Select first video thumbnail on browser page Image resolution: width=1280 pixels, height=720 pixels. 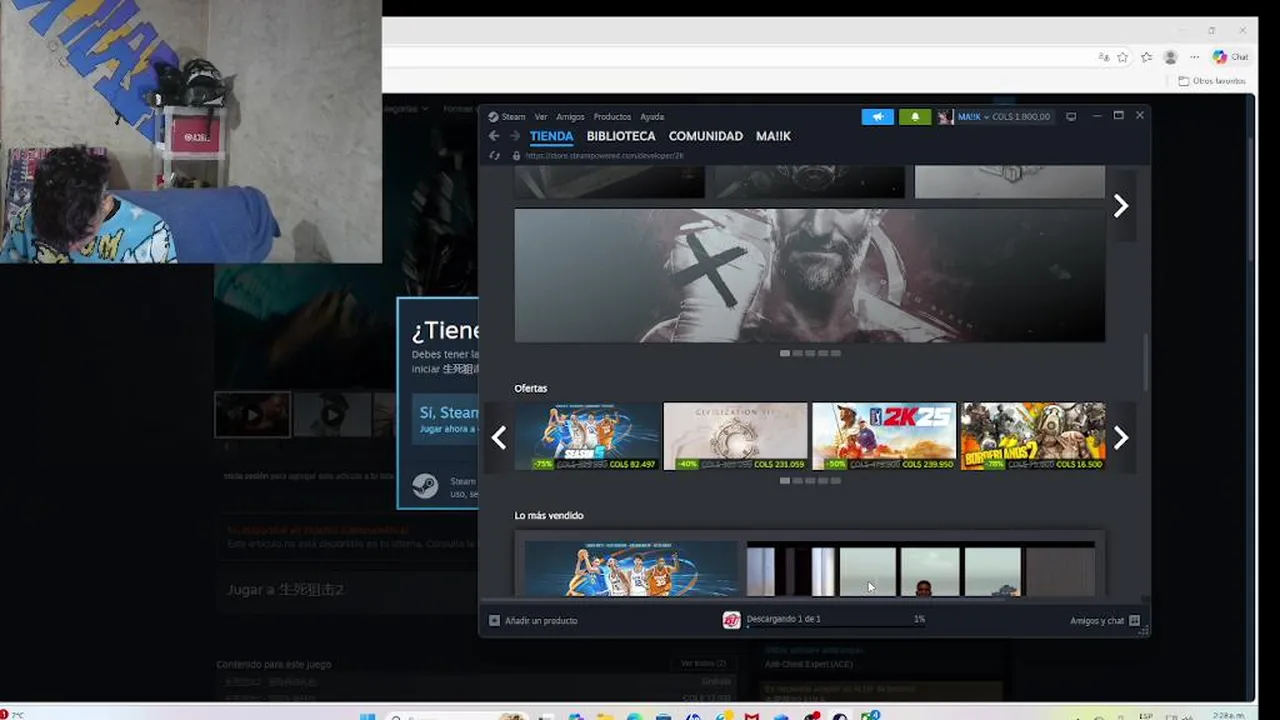253,414
